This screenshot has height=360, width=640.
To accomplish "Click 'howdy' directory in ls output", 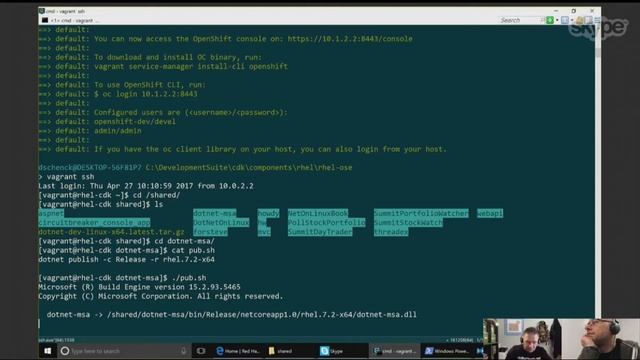I will pyautogui.click(x=268, y=213).
